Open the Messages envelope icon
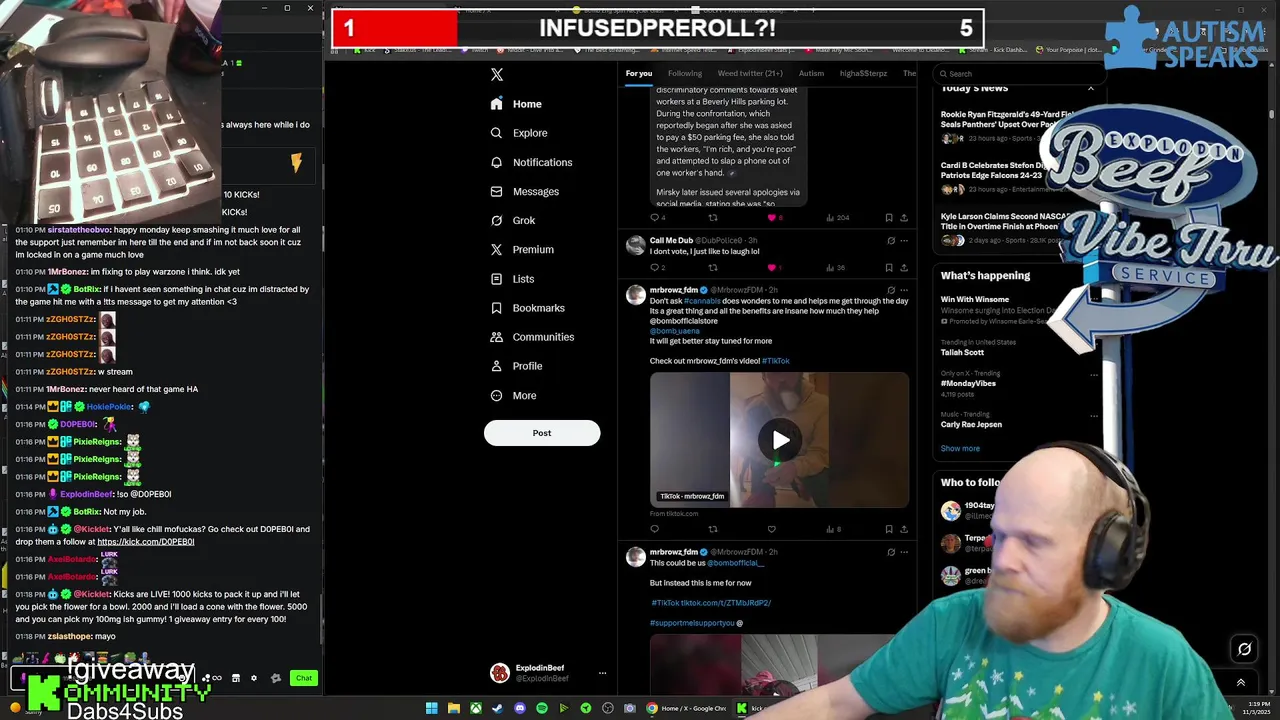The height and width of the screenshot is (720, 1280). pos(497,191)
